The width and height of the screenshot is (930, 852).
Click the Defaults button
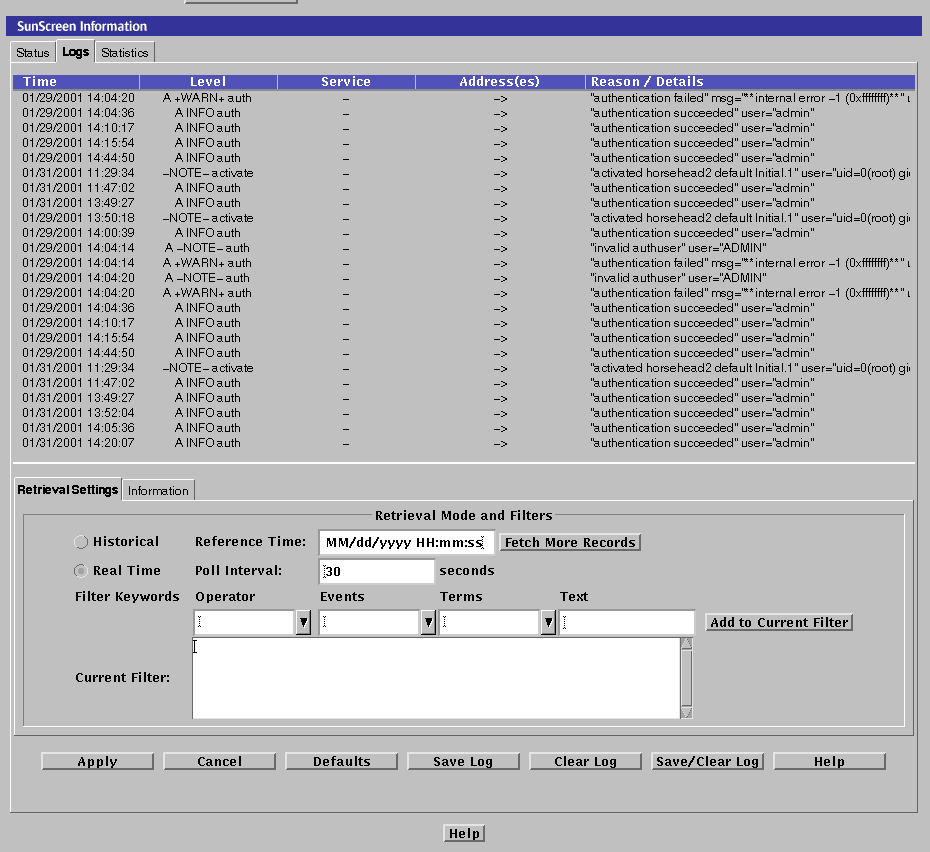tap(342, 761)
